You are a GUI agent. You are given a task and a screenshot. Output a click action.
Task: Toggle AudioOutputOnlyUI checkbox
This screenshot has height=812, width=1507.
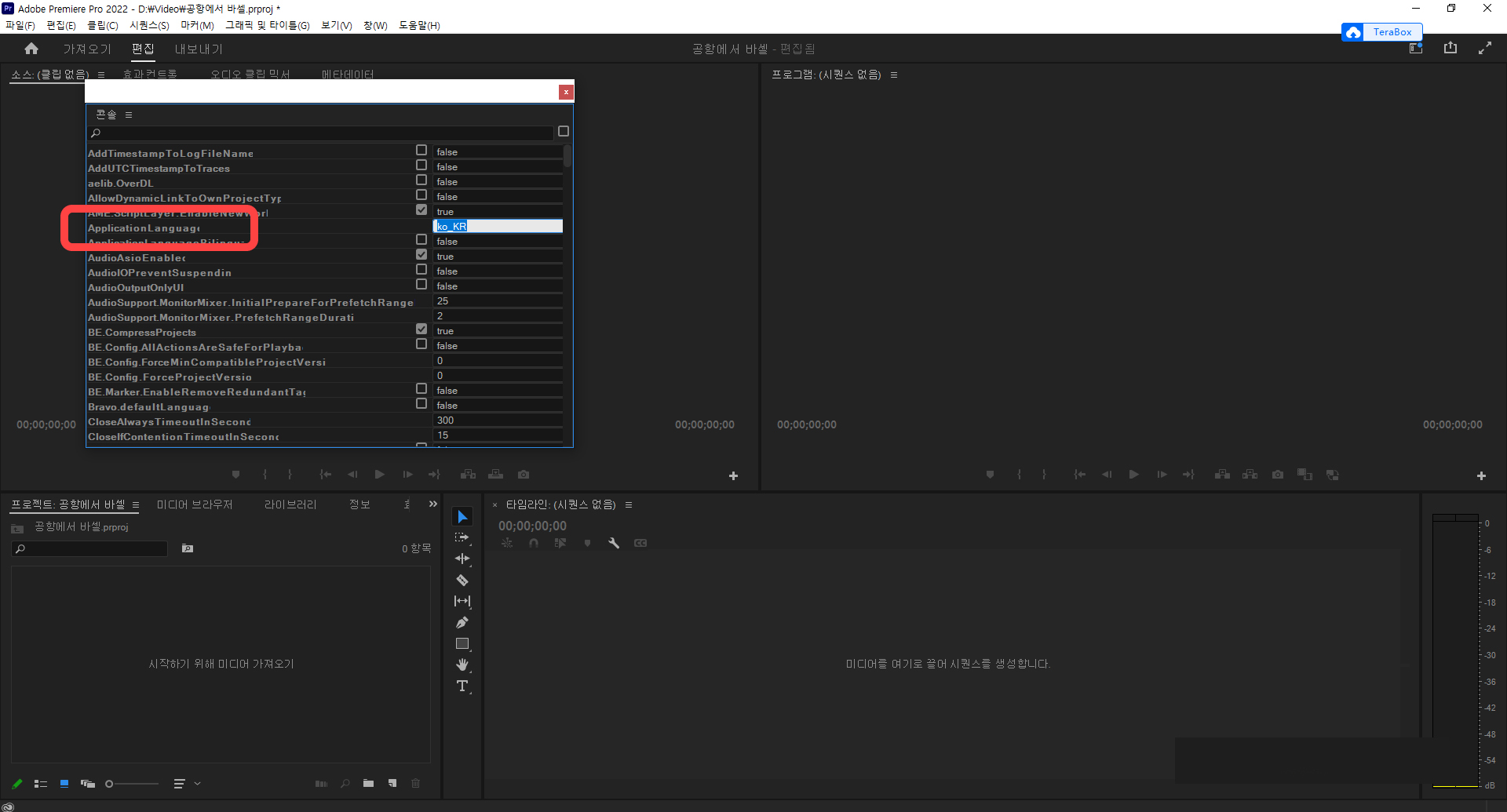tap(421, 284)
